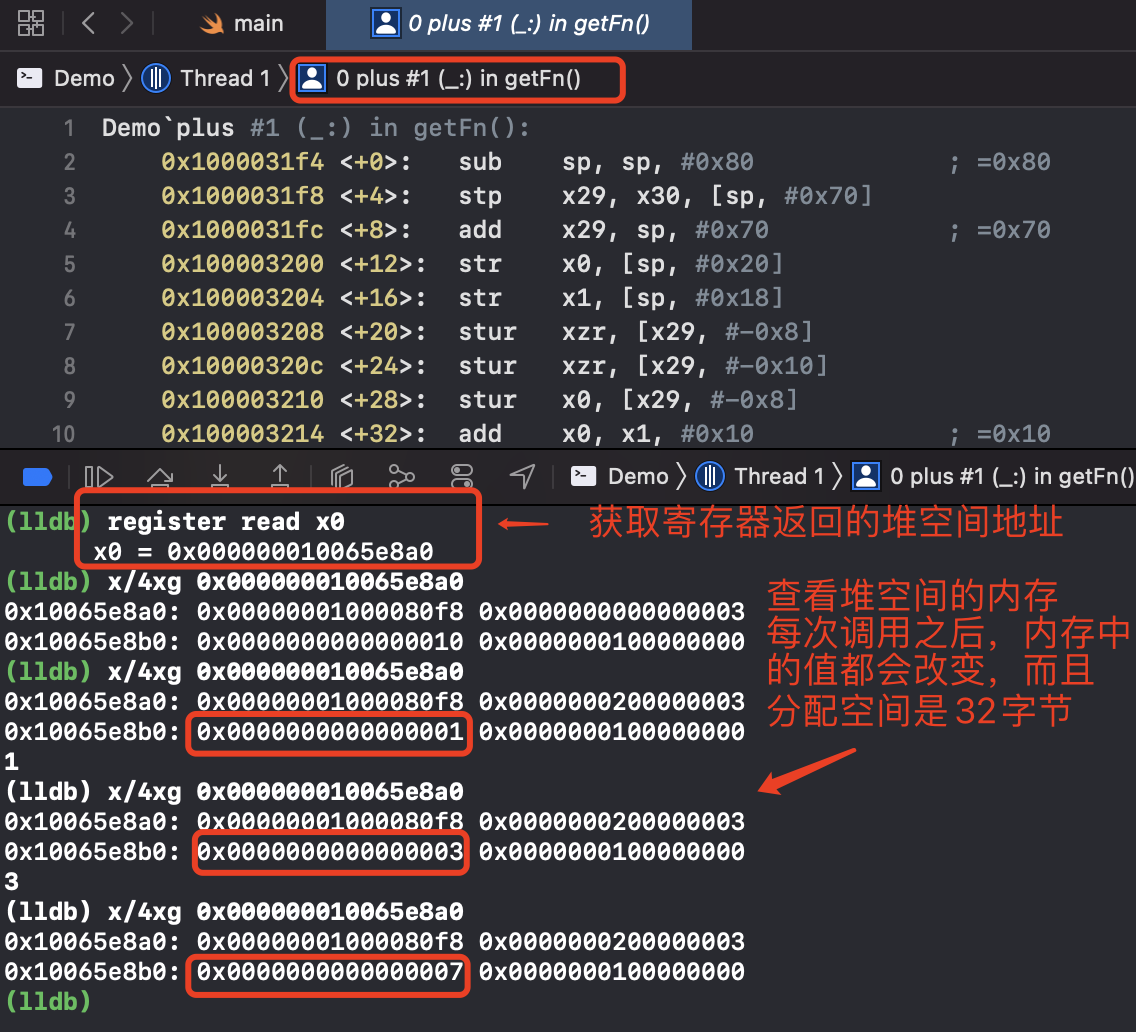This screenshot has width=1136, height=1032.
Task: Switch to the main tab
Action: click(x=243, y=23)
